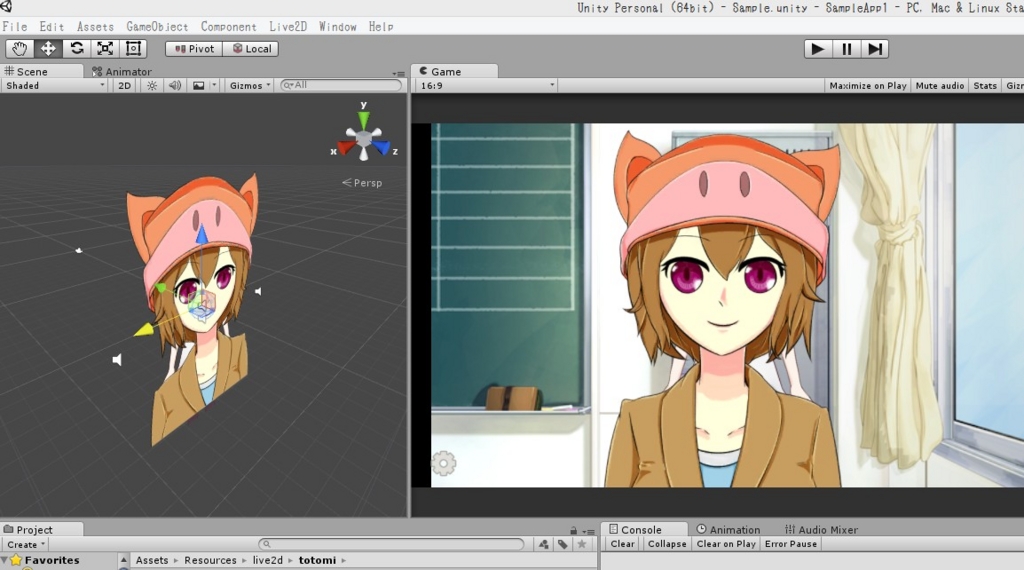Open the Live2D menu
Image resolution: width=1024 pixels, height=570 pixels.
pyautogui.click(x=288, y=27)
